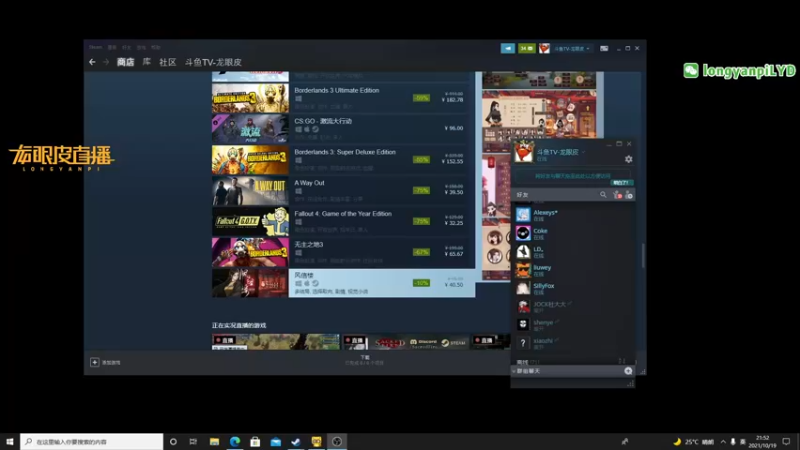Click the Add a Game button label
This screenshot has width=800, height=450.
(111, 363)
